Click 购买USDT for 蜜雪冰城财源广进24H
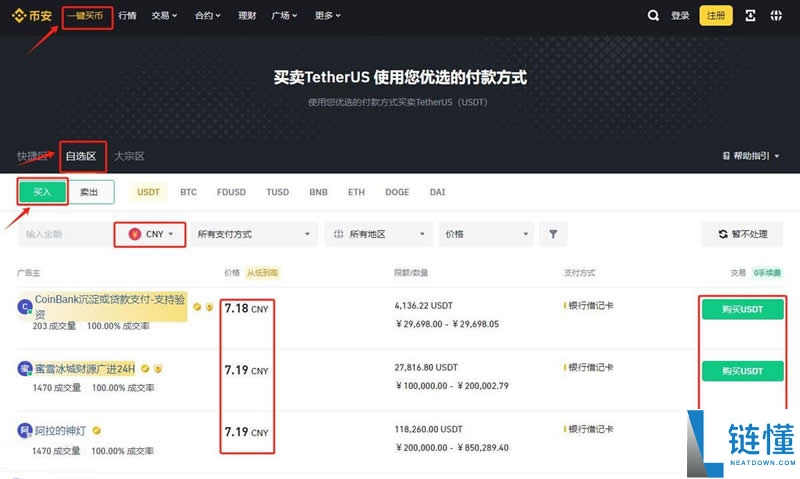 [x=742, y=371]
